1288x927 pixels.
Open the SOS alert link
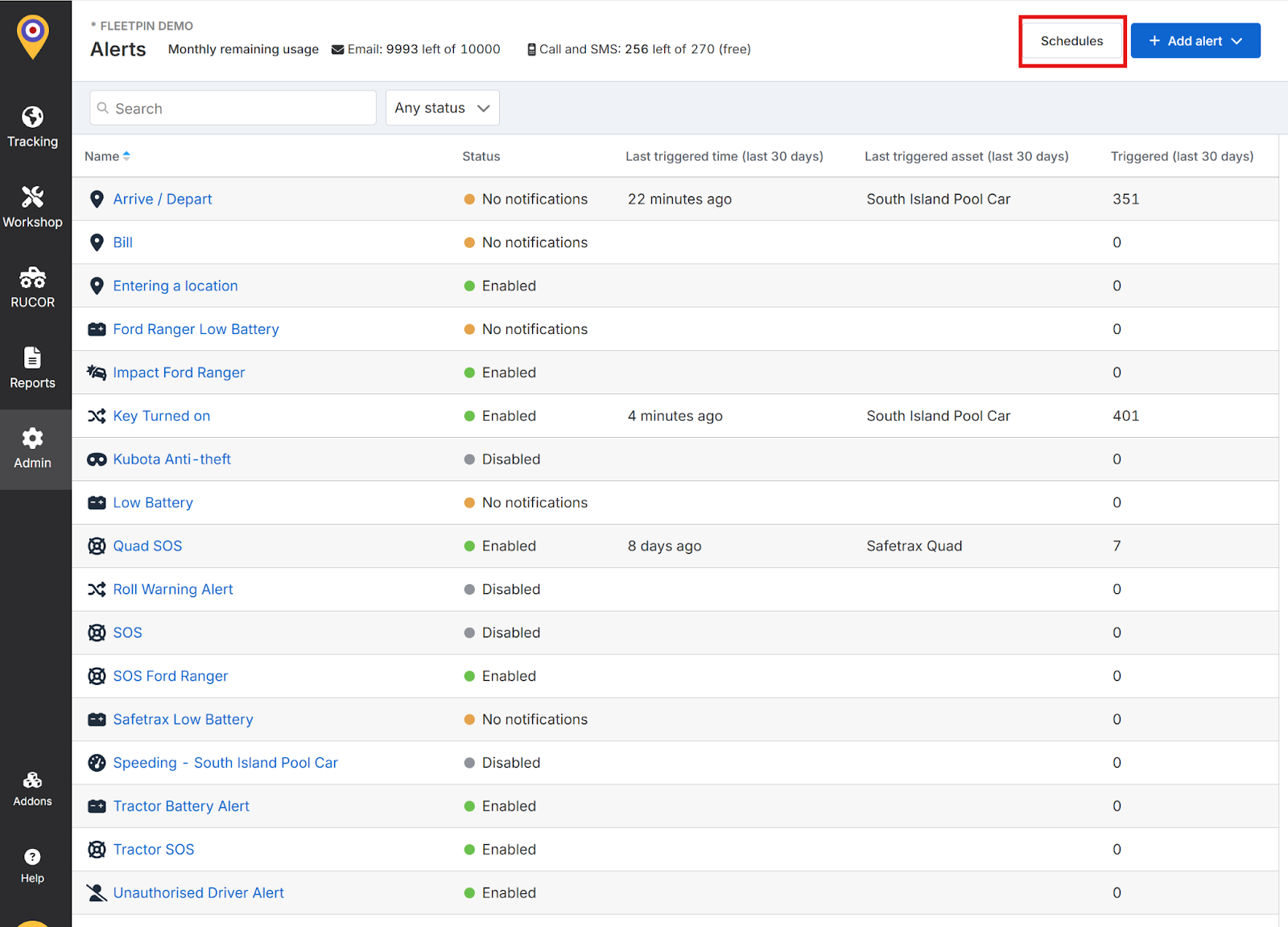click(x=127, y=633)
